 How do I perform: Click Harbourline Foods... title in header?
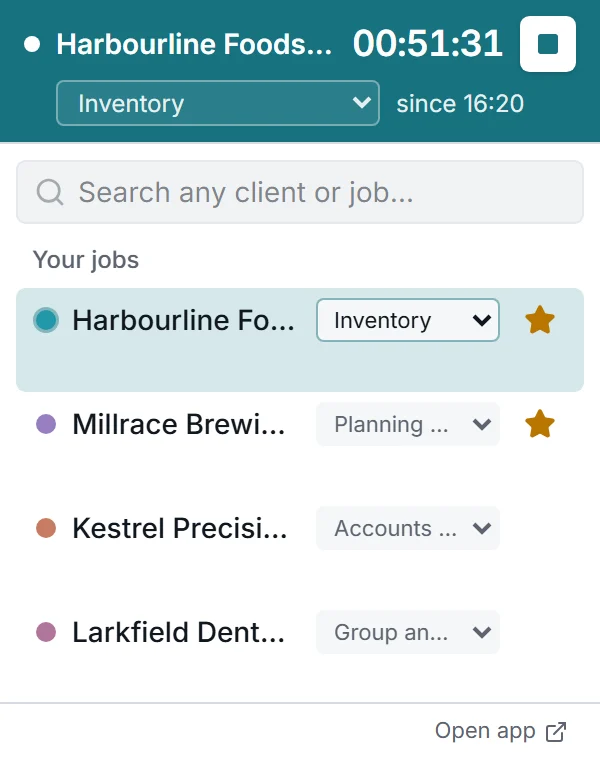[194, 44]
